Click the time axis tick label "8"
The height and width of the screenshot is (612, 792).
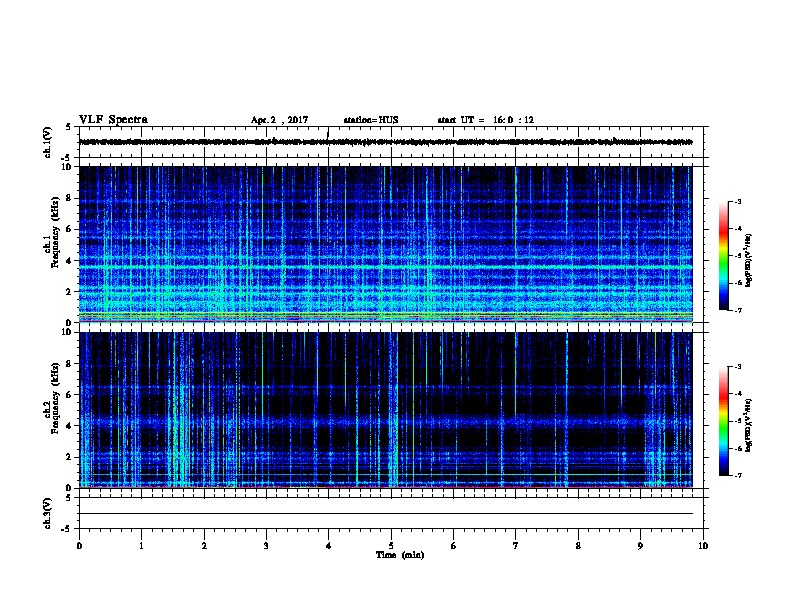[578, 545]
